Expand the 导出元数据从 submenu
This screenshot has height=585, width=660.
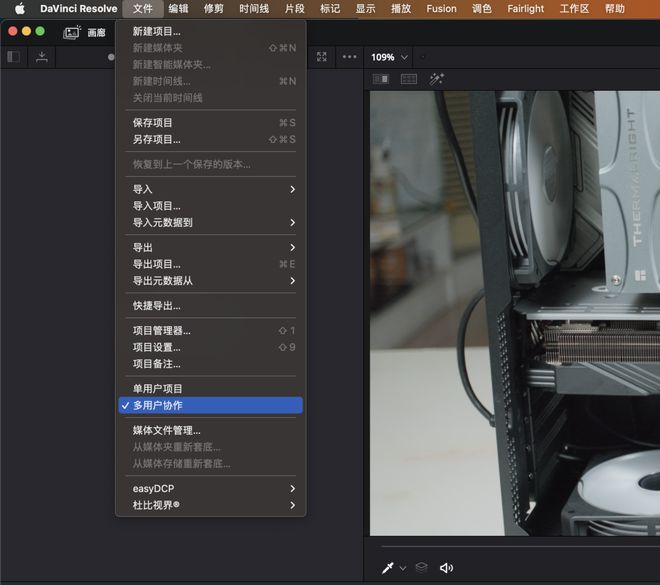(210, 281)
